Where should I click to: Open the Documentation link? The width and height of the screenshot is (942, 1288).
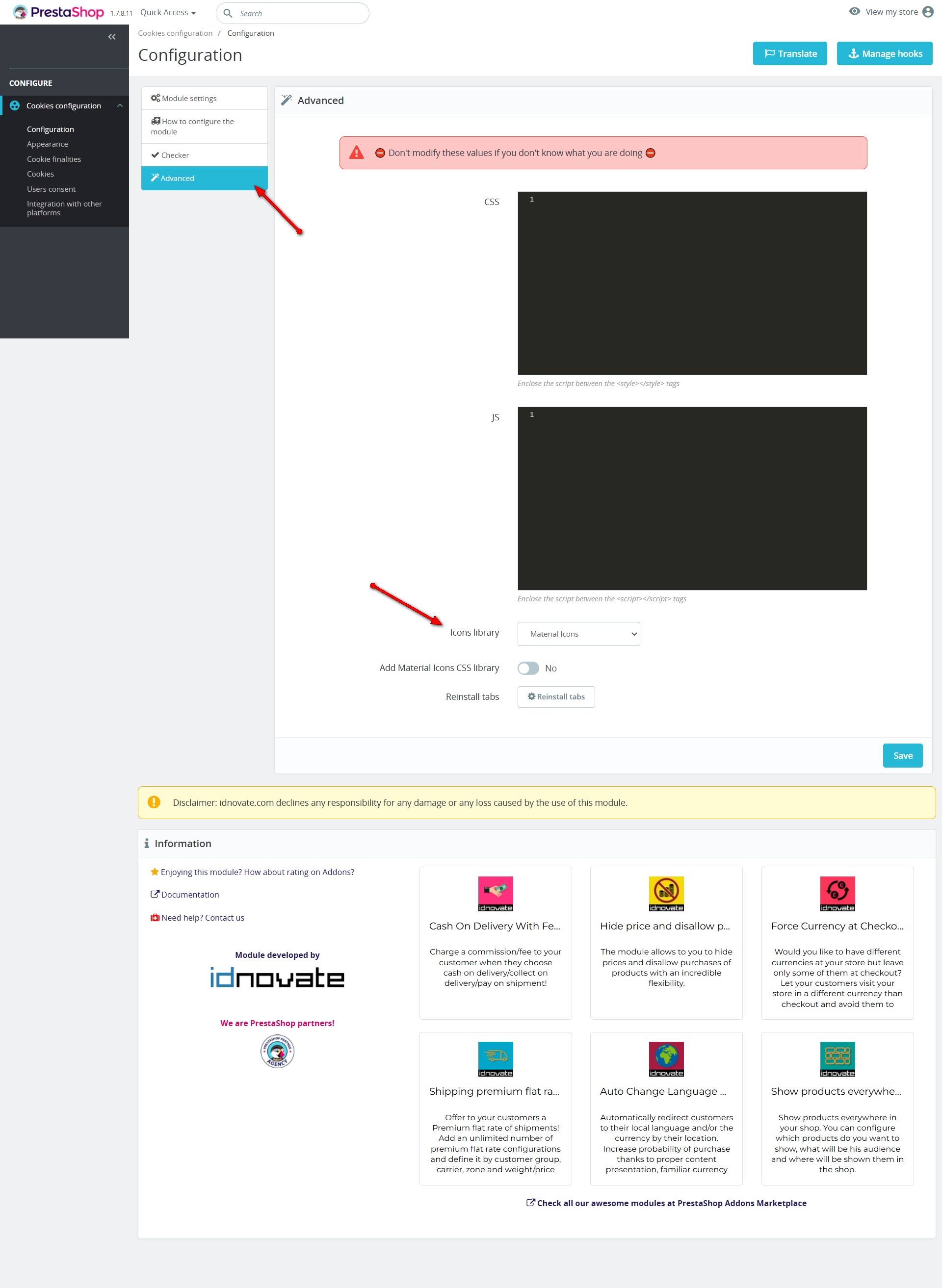(x=190, y=894)
